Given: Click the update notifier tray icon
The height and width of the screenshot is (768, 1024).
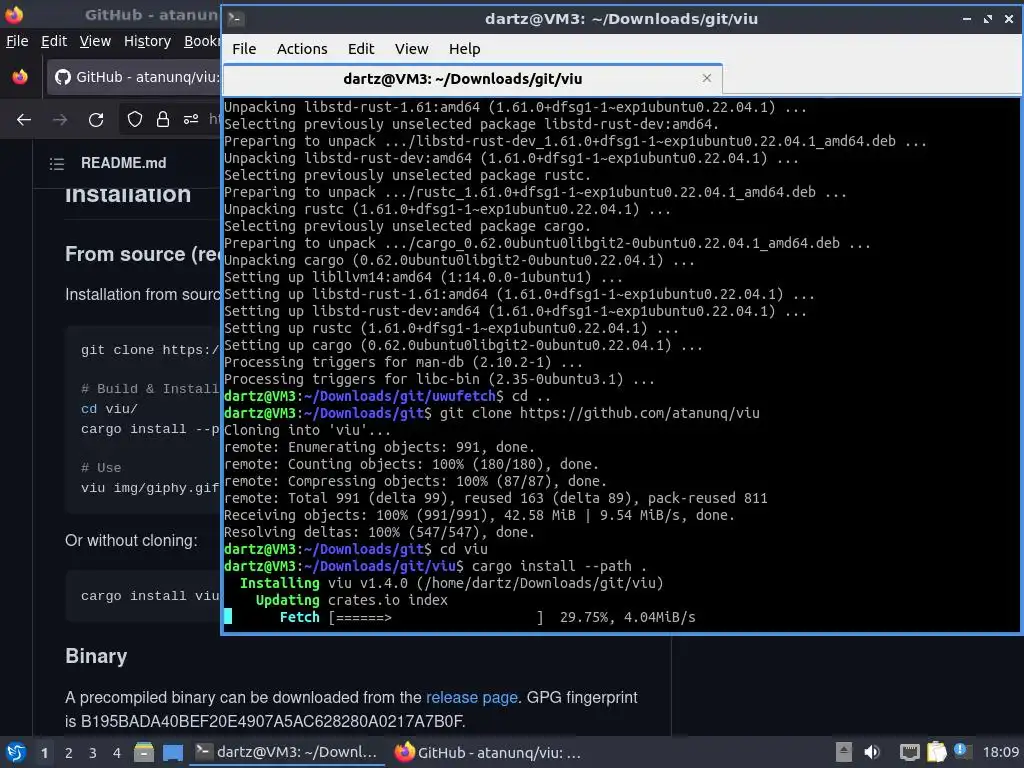Looking at the screenshot, I should [x=963, y=751].
